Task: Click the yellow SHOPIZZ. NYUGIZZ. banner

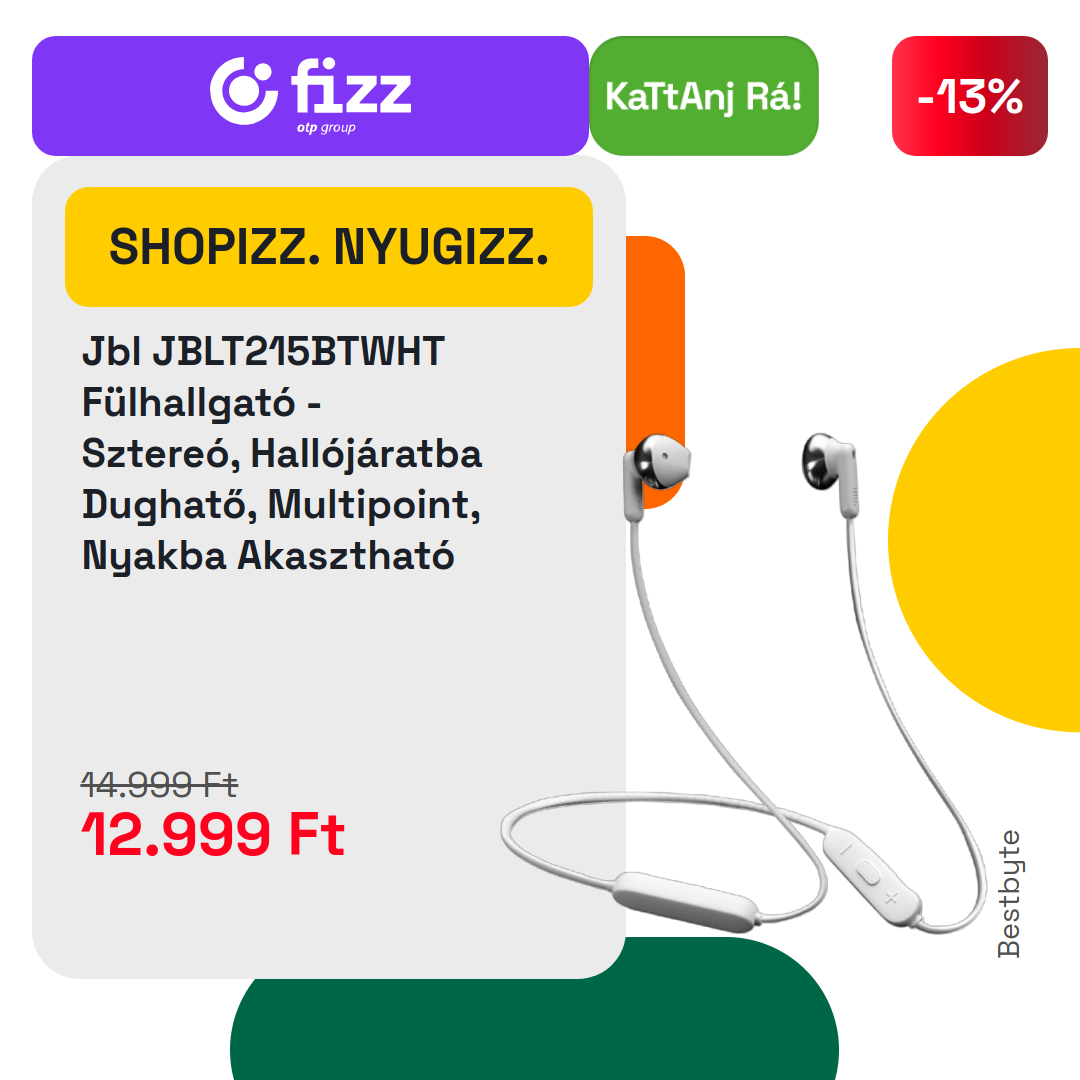Action: (329, 247)
